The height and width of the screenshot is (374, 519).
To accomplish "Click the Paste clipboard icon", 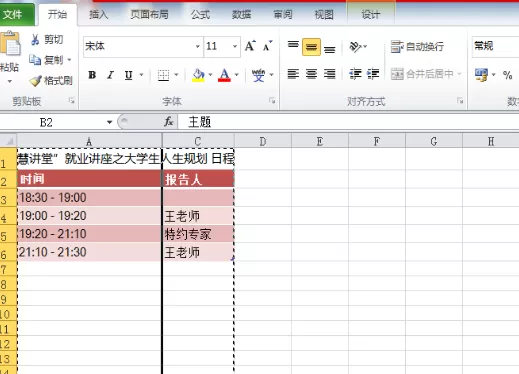I will coord(10,43).
